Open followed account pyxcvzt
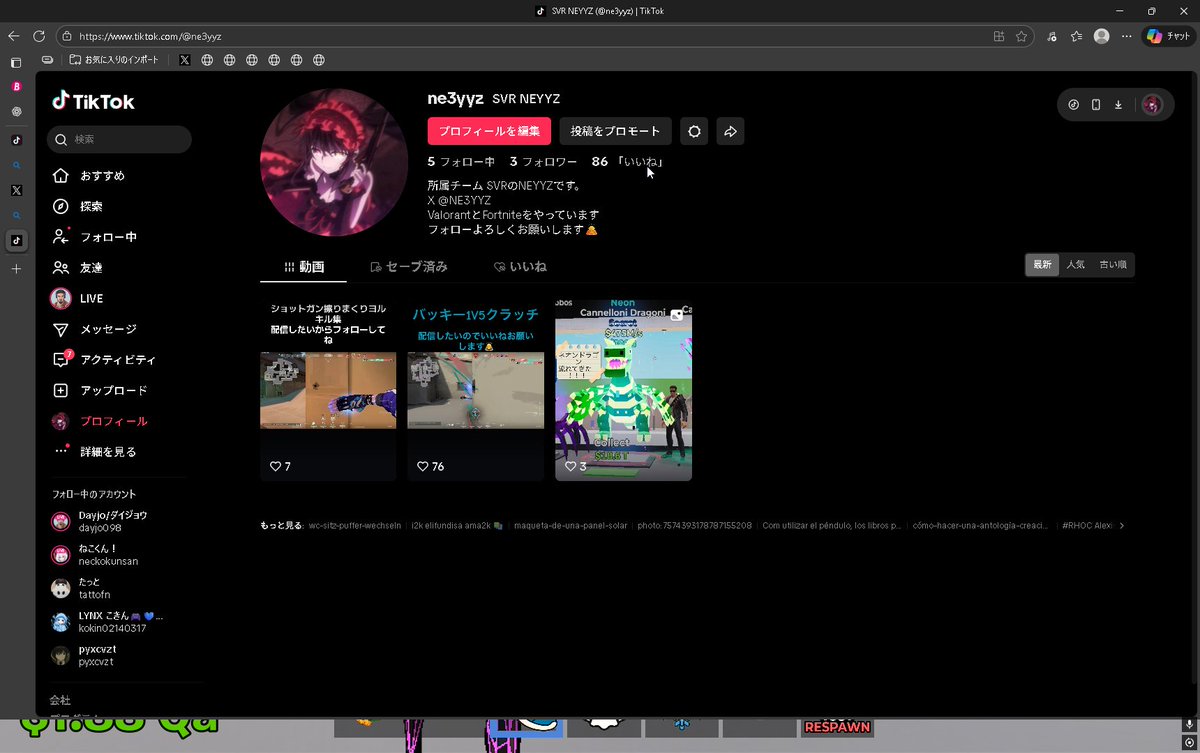Screen dimensions: 1200x753 pos(85,655)
